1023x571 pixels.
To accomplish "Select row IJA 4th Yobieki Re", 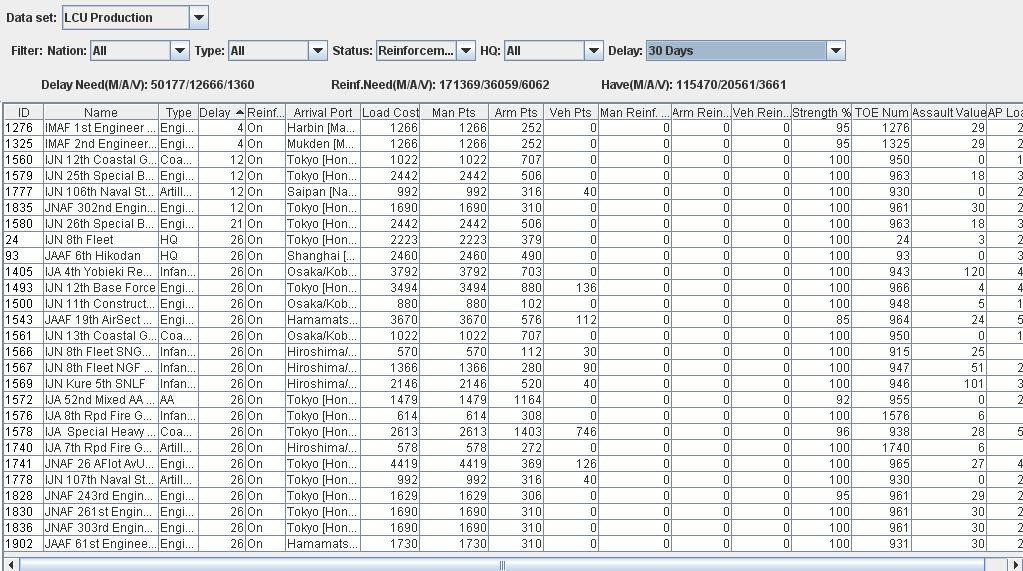I will point(512,271).
